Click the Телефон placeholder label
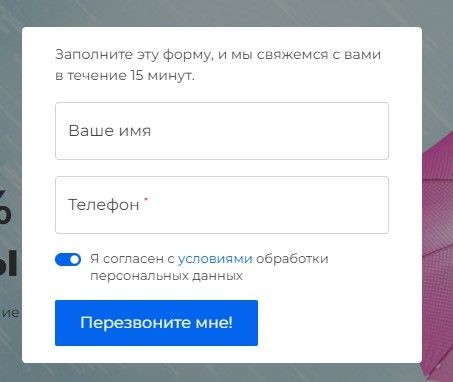The height and width of the screenshot is (382, 453). pyautogui.click(x=104, y=205)
